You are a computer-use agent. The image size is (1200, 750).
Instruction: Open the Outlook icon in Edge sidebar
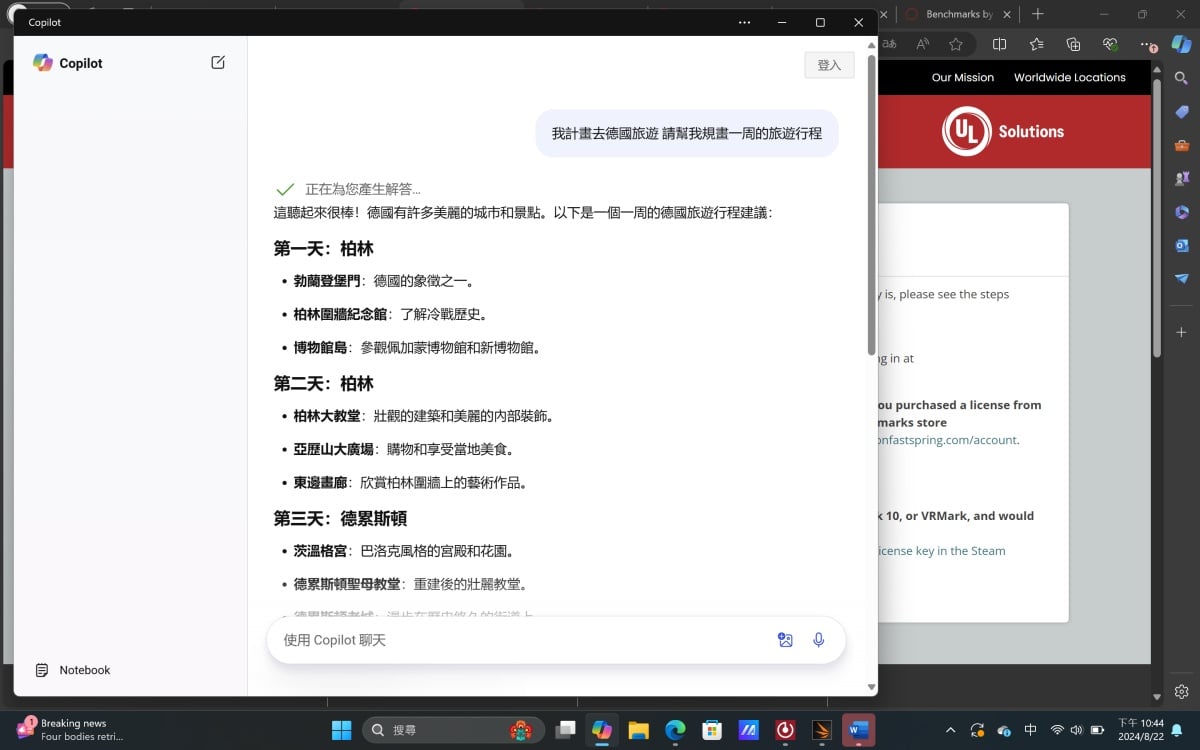point(1181,245)
